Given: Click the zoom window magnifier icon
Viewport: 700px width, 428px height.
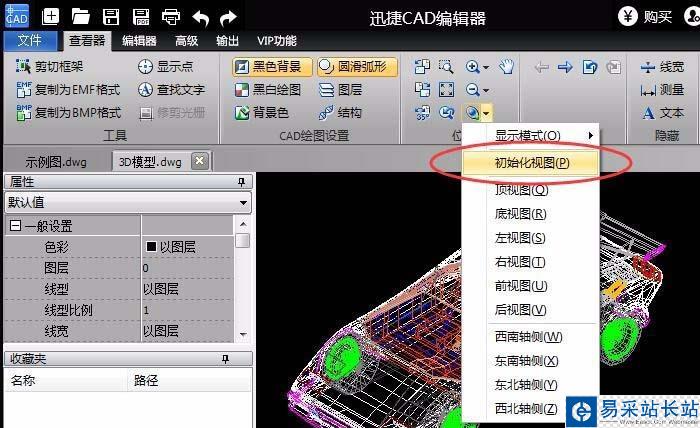Looking at the screenshot, I should coord(446,66).
